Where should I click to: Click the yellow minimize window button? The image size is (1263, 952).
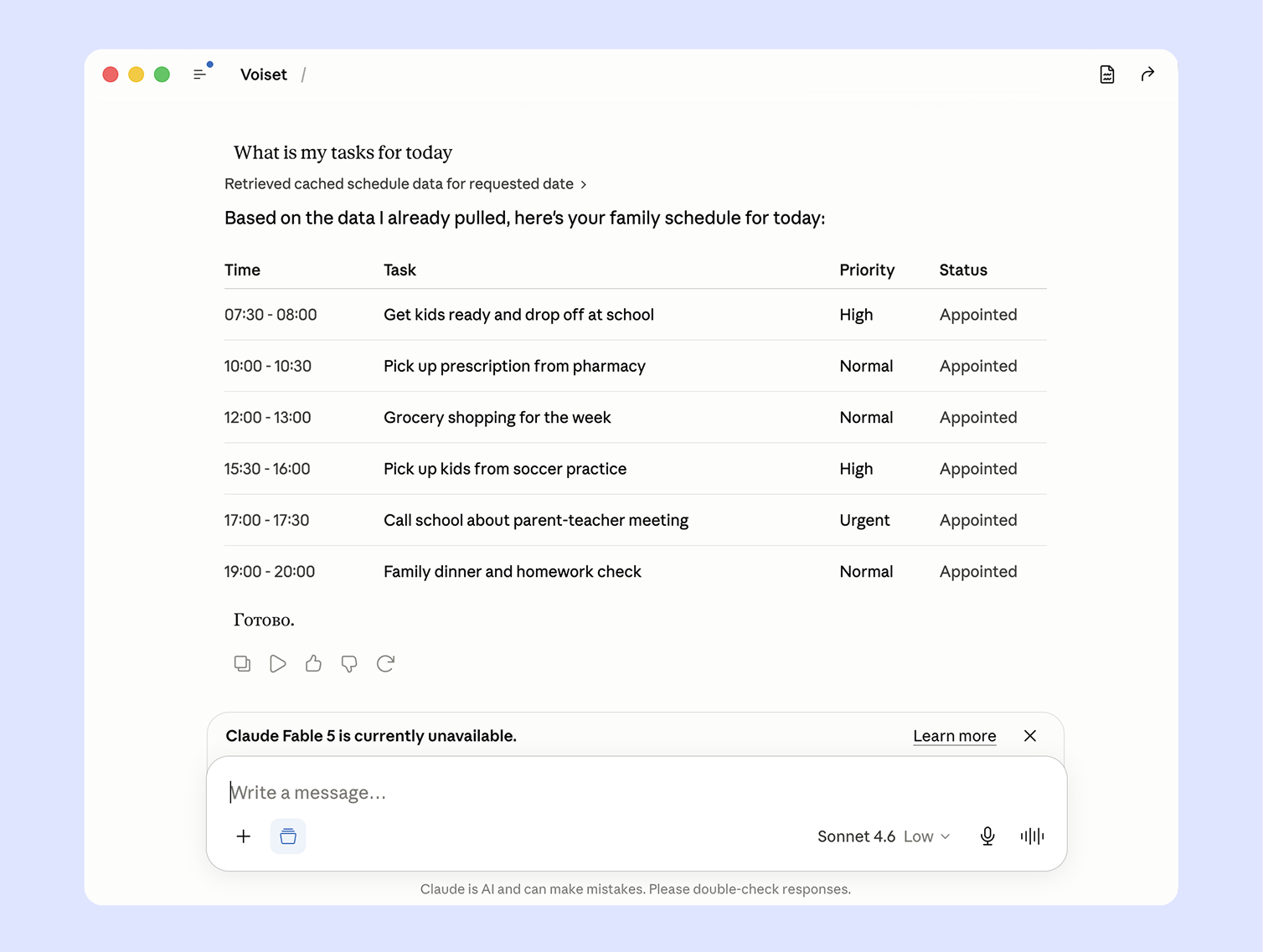(x=137, y=75)
